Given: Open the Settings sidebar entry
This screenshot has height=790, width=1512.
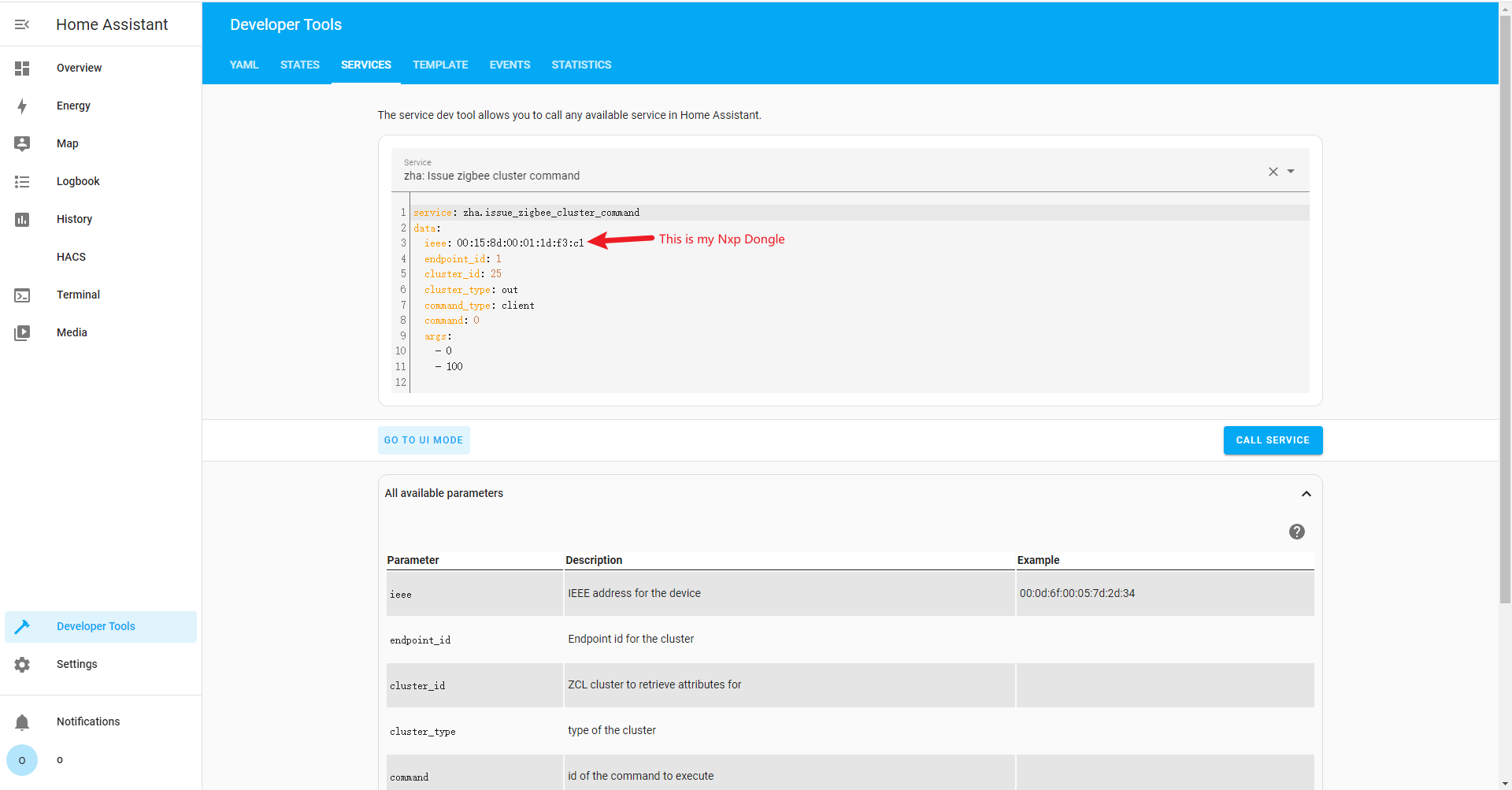Looking at the screenshot, I should [x=101, y=665].
